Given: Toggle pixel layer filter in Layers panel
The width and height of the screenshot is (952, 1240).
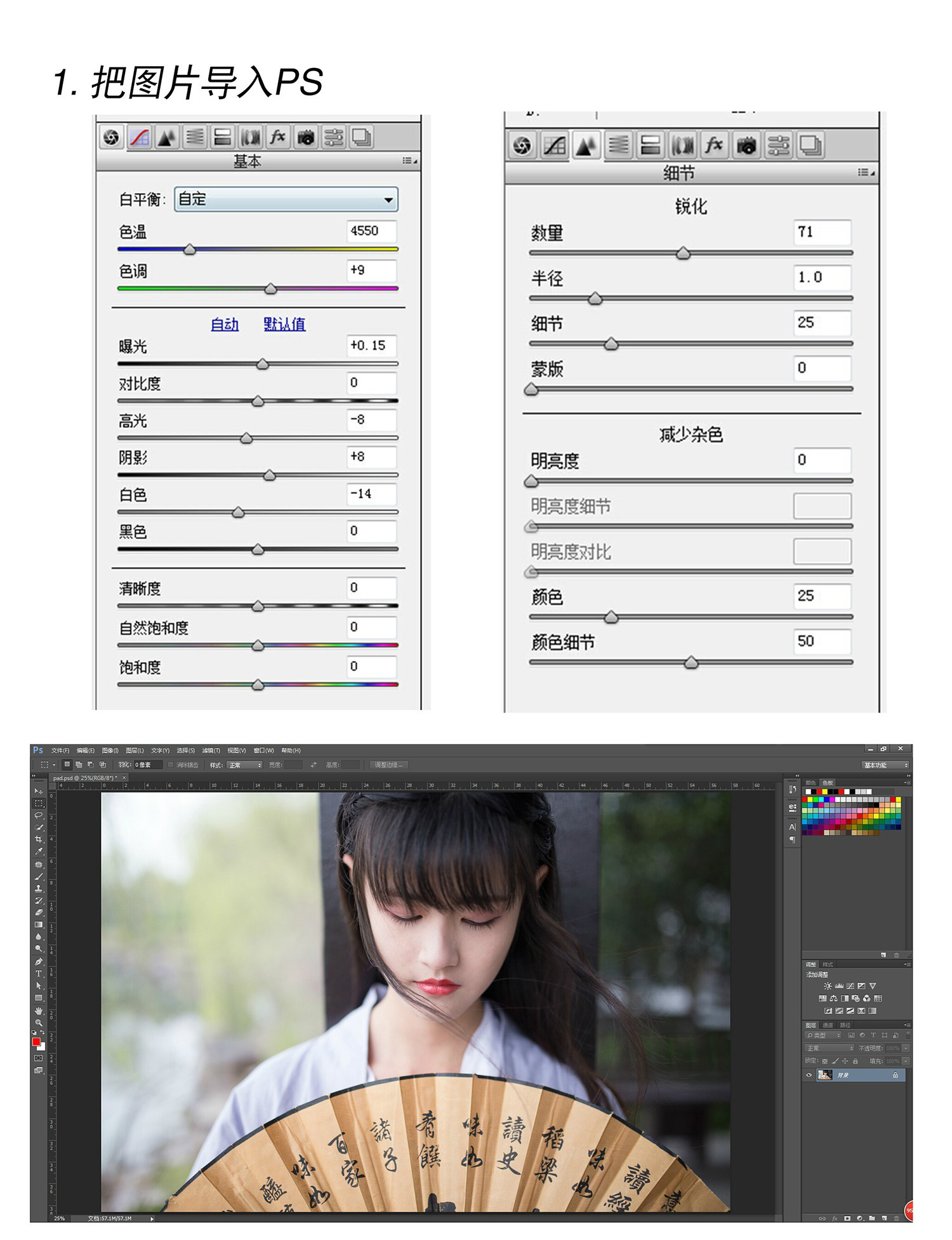Looking at the screenshot, I should click(x=852, y=1035).
